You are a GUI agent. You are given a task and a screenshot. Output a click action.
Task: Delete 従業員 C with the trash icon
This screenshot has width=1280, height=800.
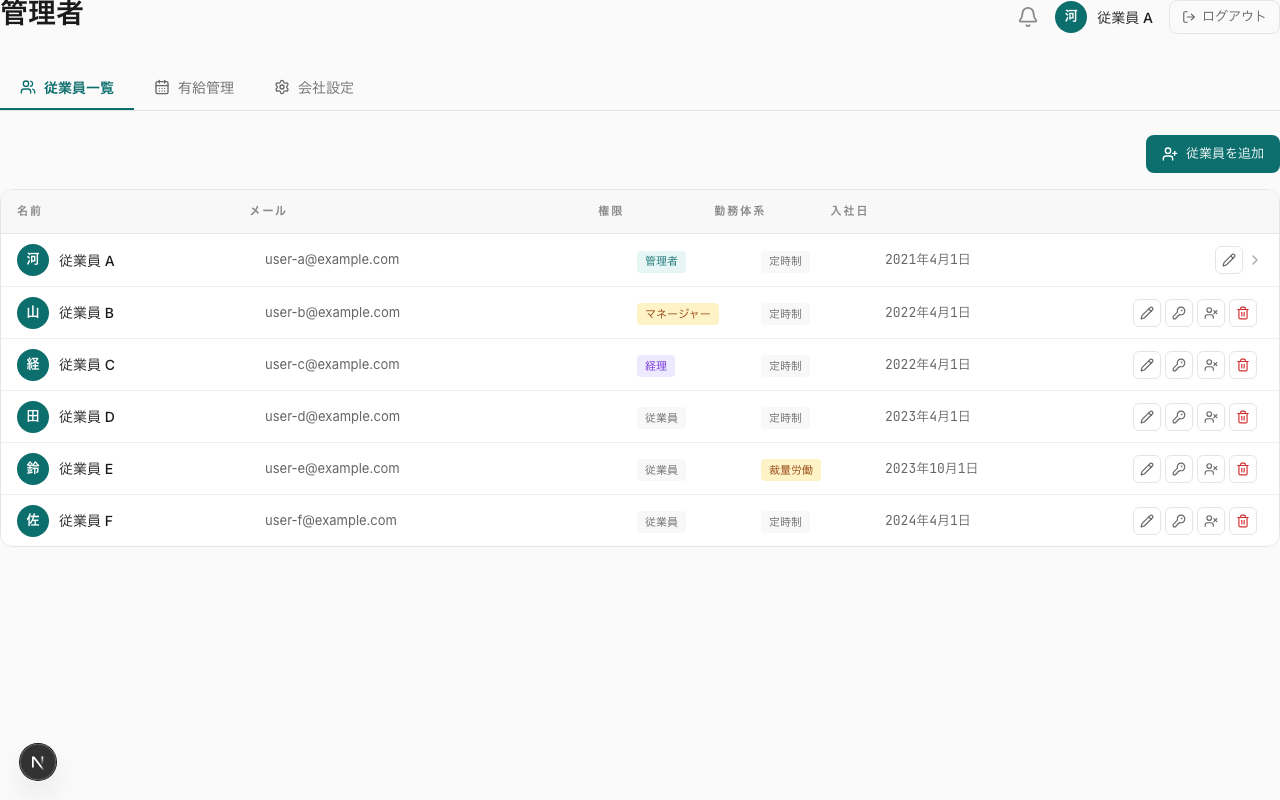coord(1243,365)
